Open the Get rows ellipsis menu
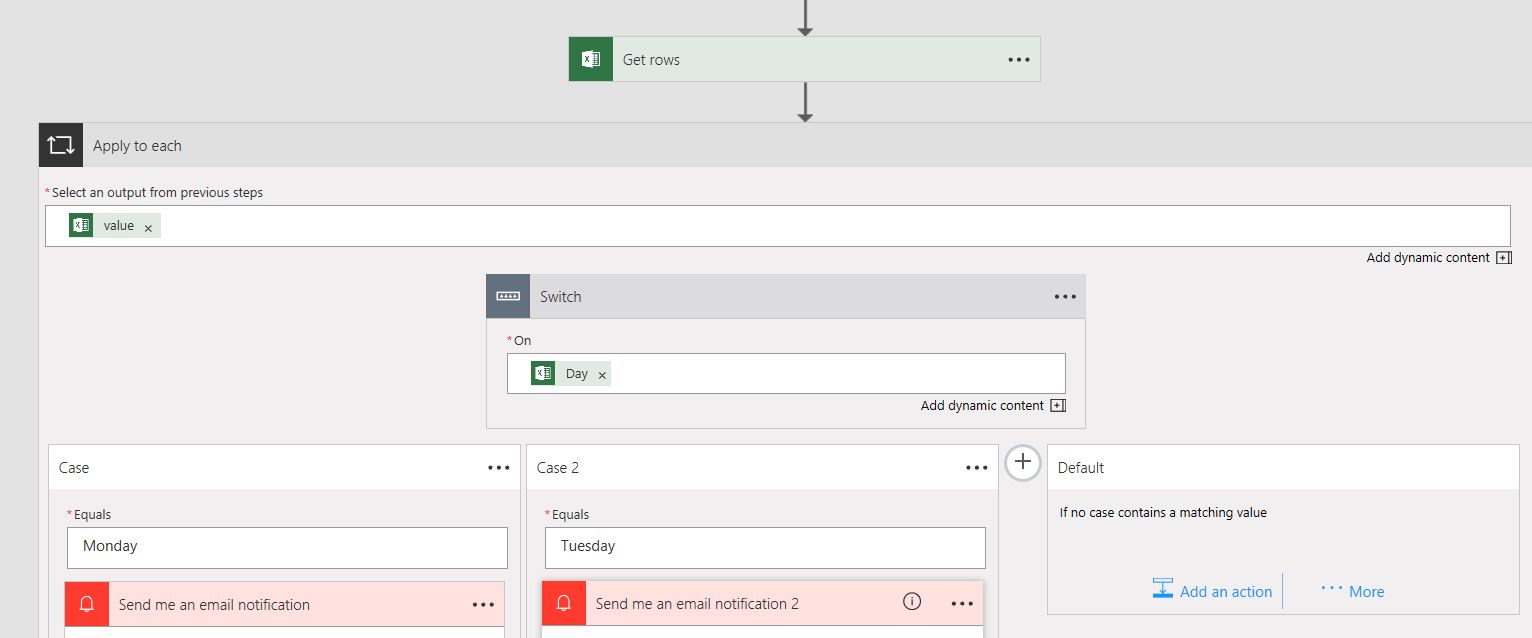This screenshot has width=1532, height=638. pyautogui.click(x=1018, y=60)
